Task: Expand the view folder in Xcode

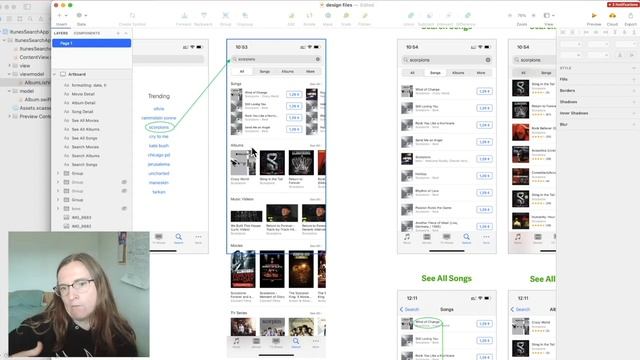Action: coord(10,66)
